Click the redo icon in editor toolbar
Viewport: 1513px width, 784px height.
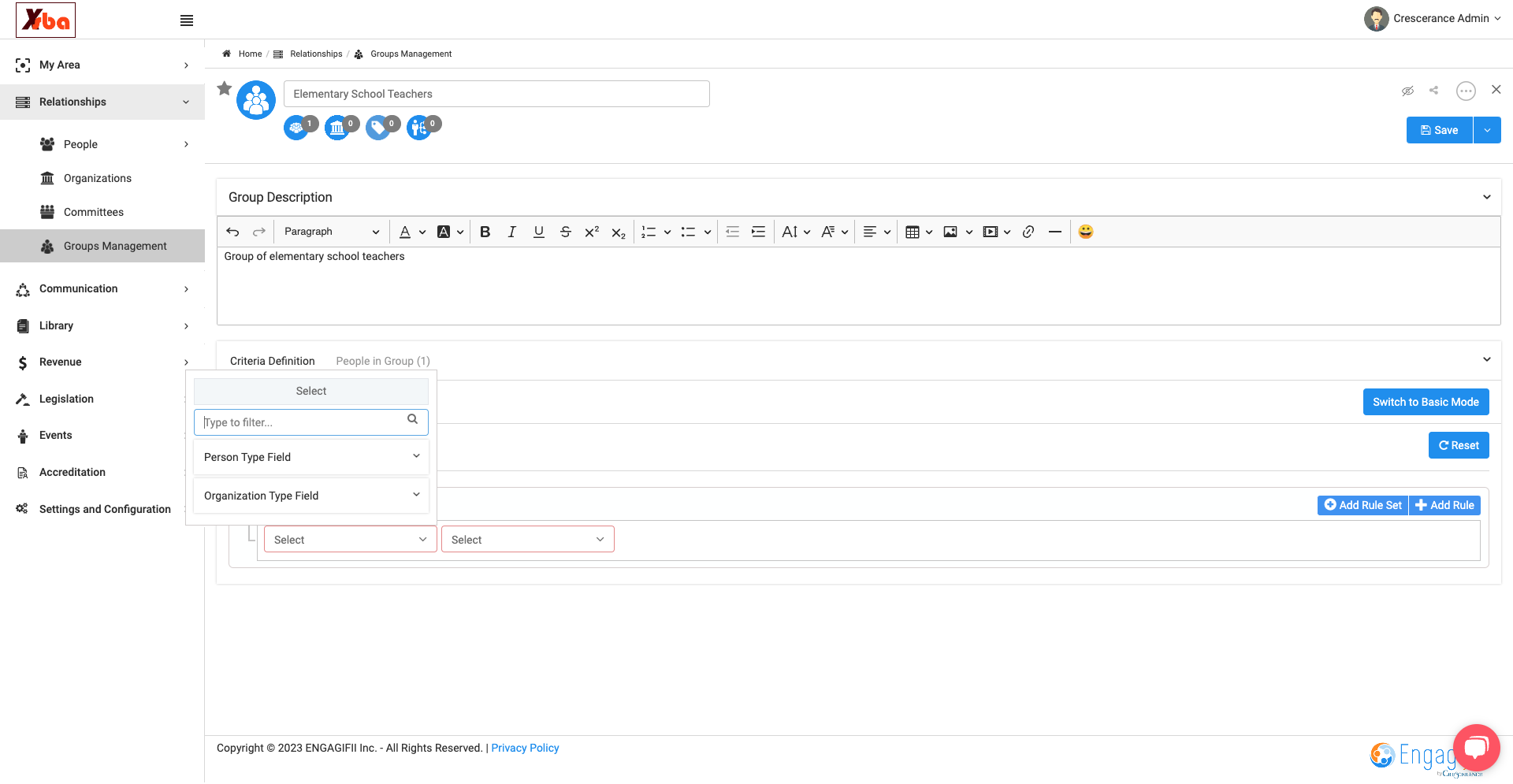[258, 232]
